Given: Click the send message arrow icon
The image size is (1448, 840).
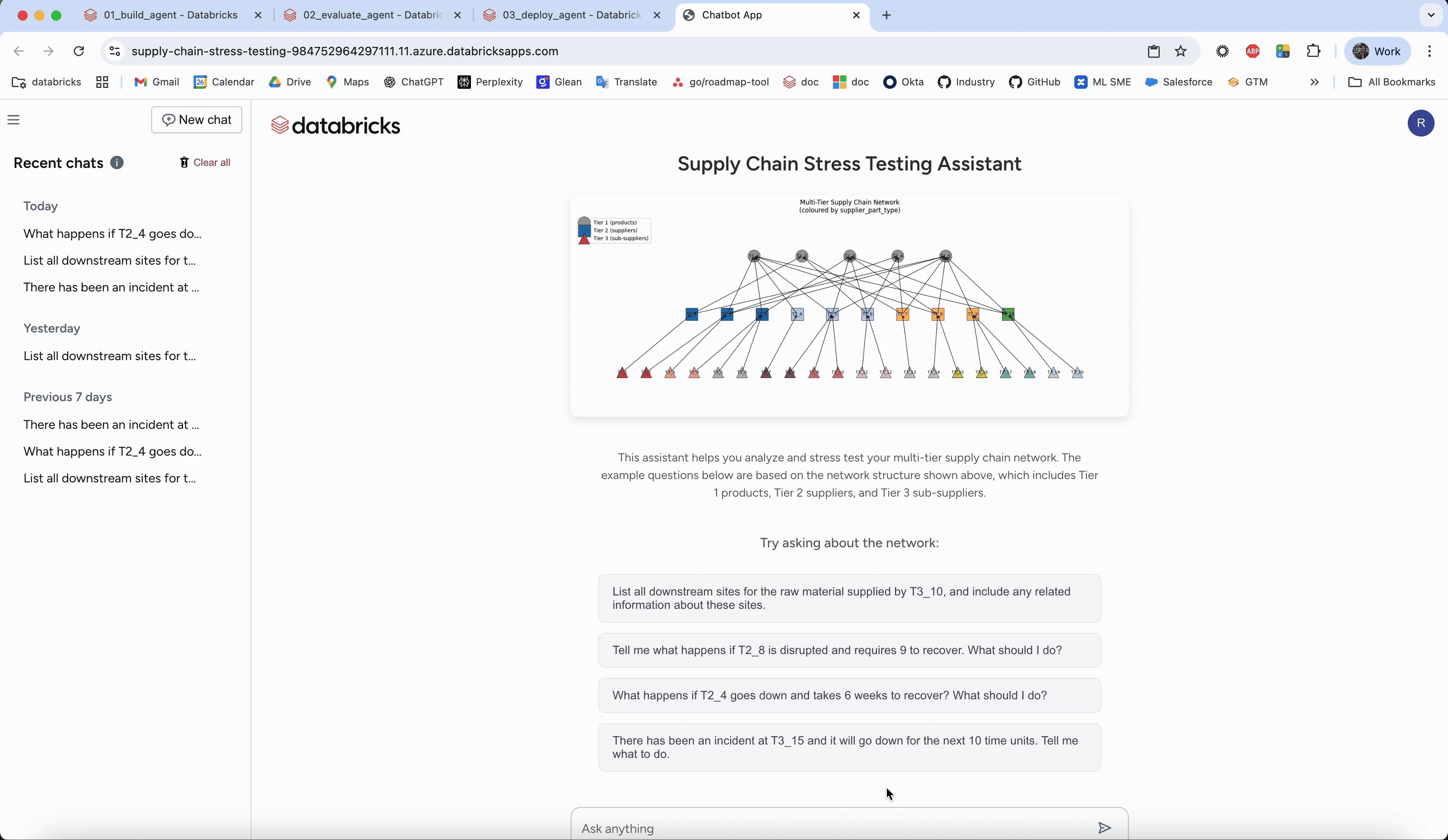Looking at the screenshot, I should coord(1104,827).
